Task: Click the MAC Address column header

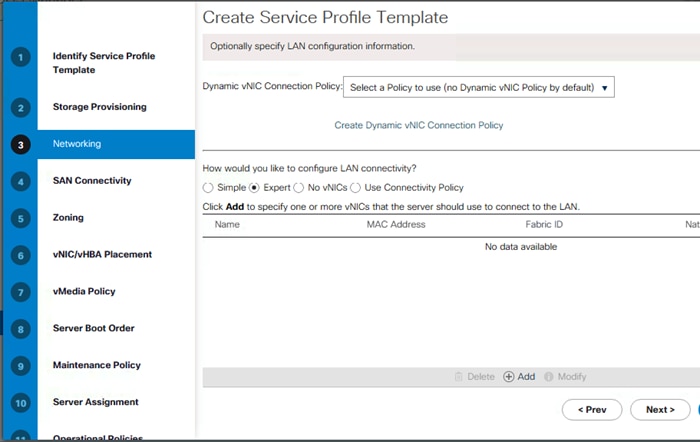Action: click(396, 225)
